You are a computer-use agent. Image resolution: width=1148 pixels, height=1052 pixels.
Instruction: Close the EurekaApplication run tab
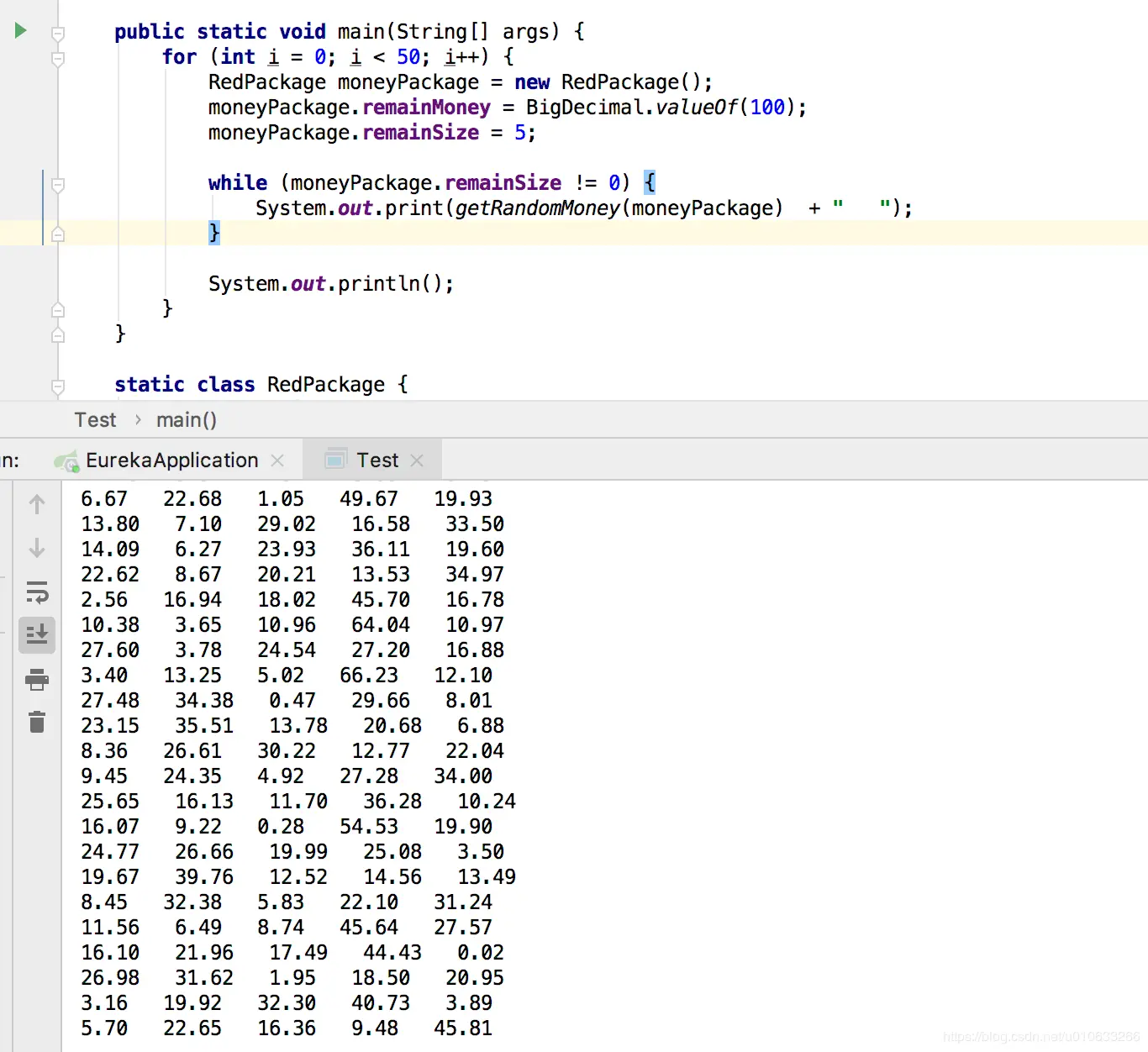(277, 460)
